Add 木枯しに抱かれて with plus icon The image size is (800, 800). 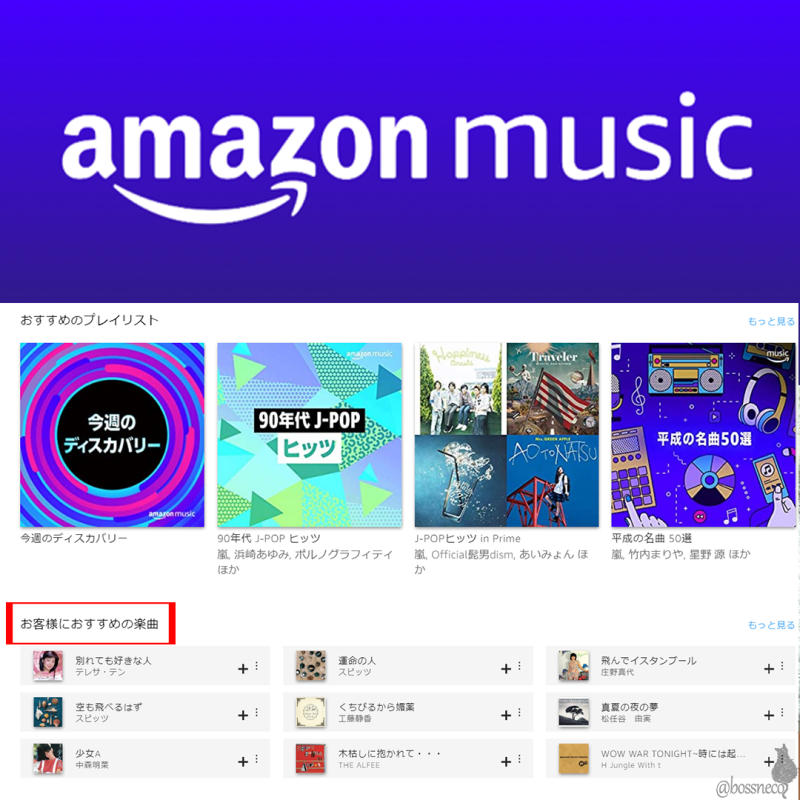[506, 761]
